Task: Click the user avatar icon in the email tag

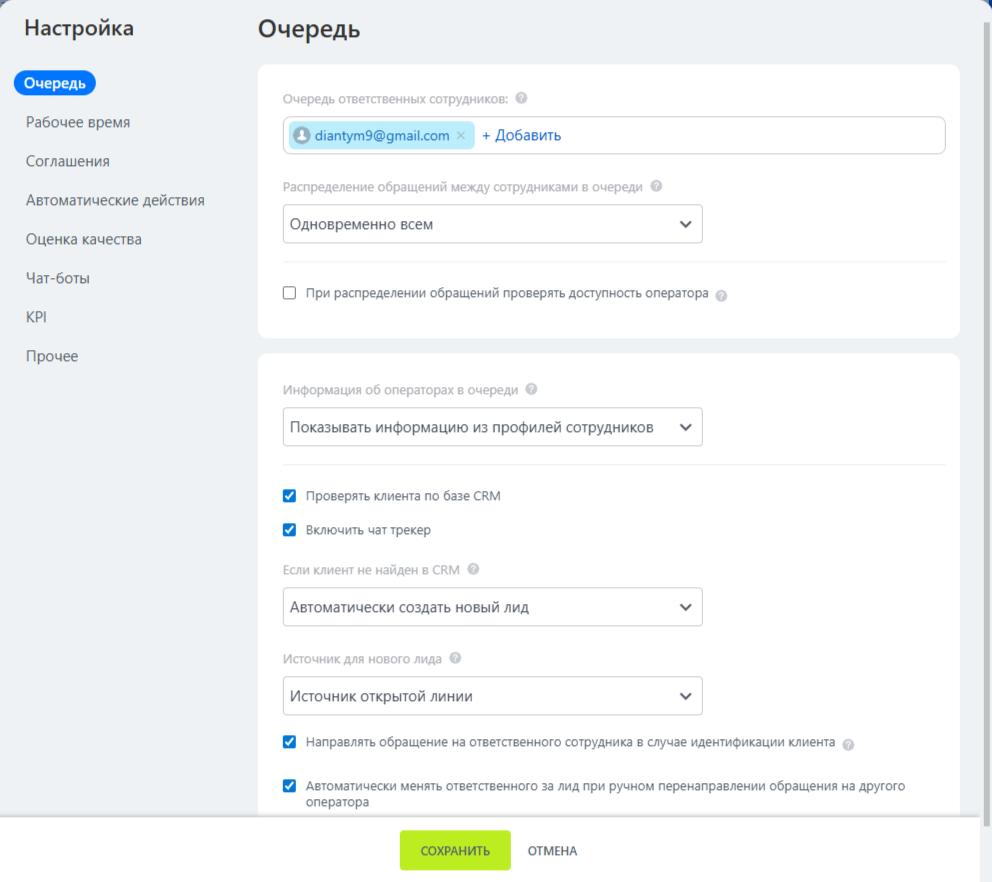Action: pyautogui.click(x=301, y=136)
